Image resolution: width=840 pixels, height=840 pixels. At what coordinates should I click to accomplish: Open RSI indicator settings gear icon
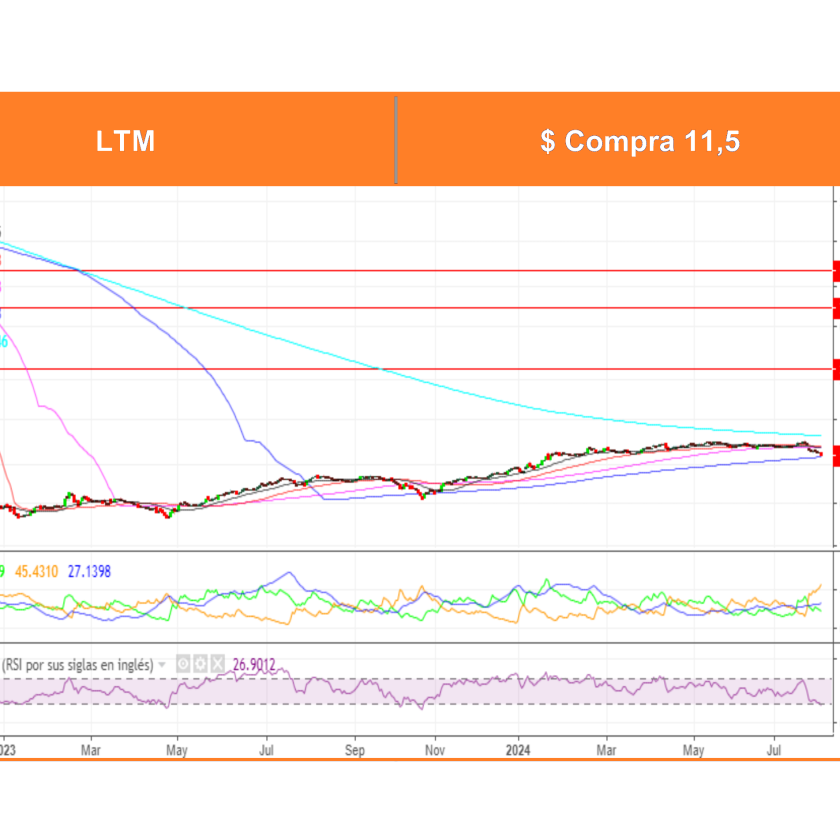[x=200, y=664]
